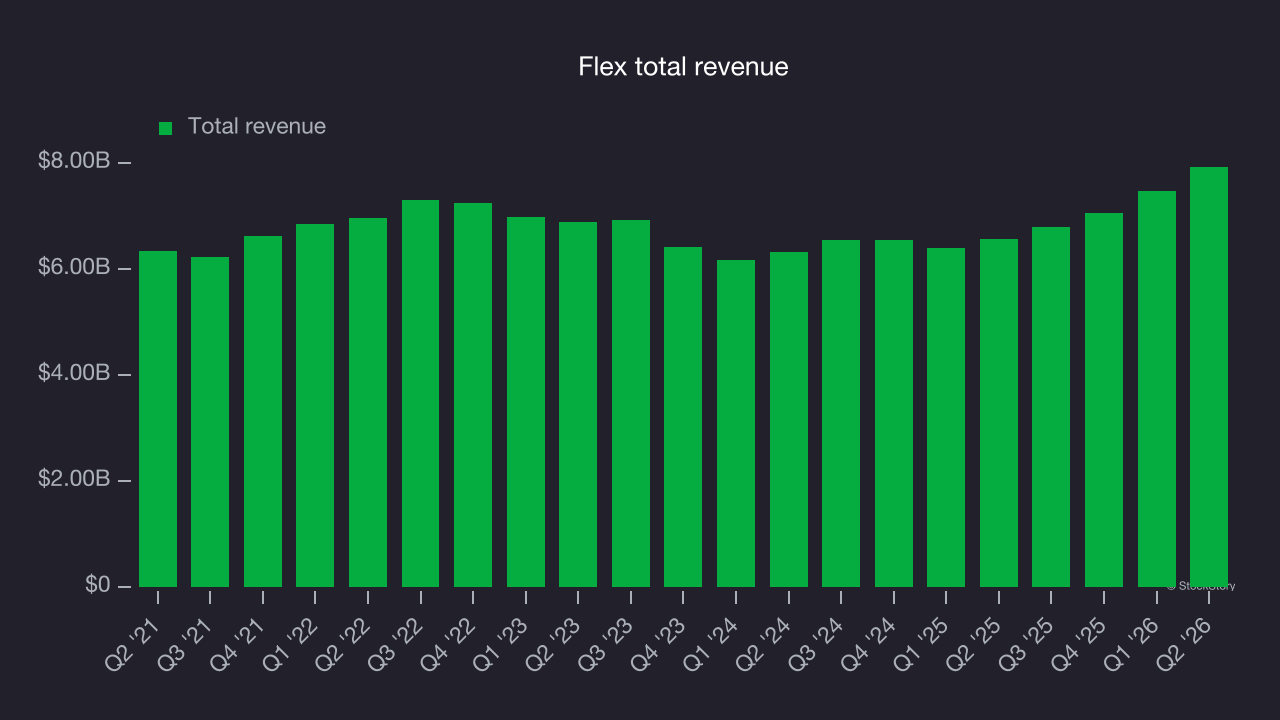Click the "$8.00B" y-axis label
Image resolution: width=1280 pixels, height=720 pixels.
(x=74, y=161)
